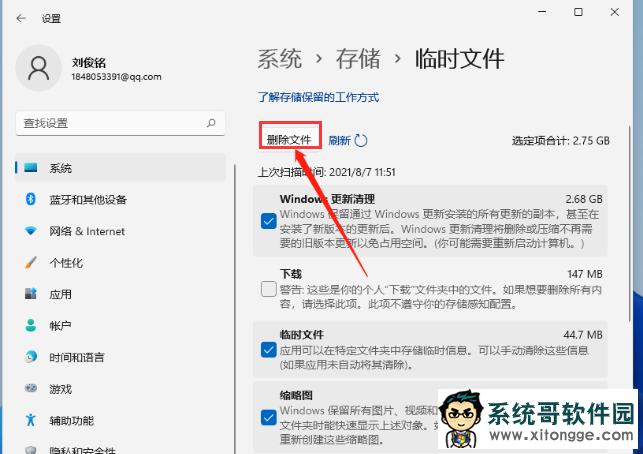Open 帐户 settings
Screen dimensions: 643x454
121,326
